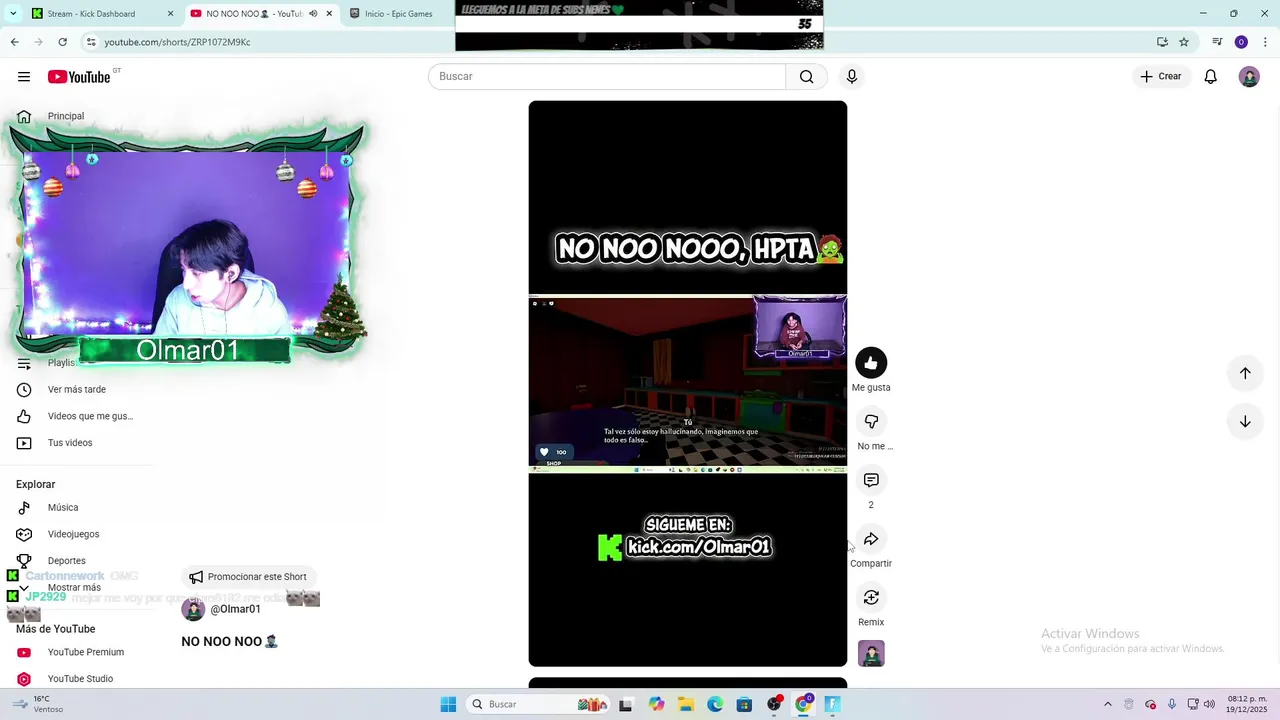Click Promocionar este Short button
1280x720 pixels.
pos(248,577)
